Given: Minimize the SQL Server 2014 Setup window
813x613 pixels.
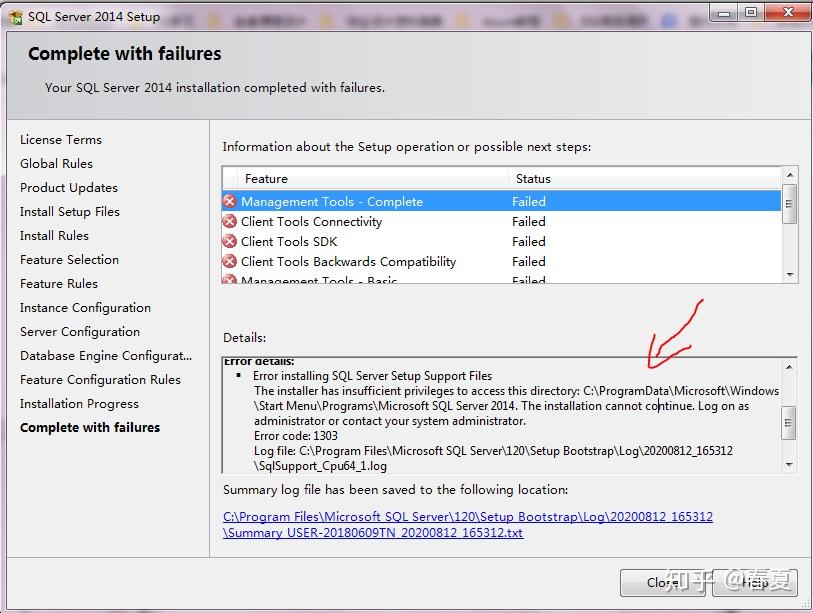Looking at the screenshot, I should pos(724,12).
